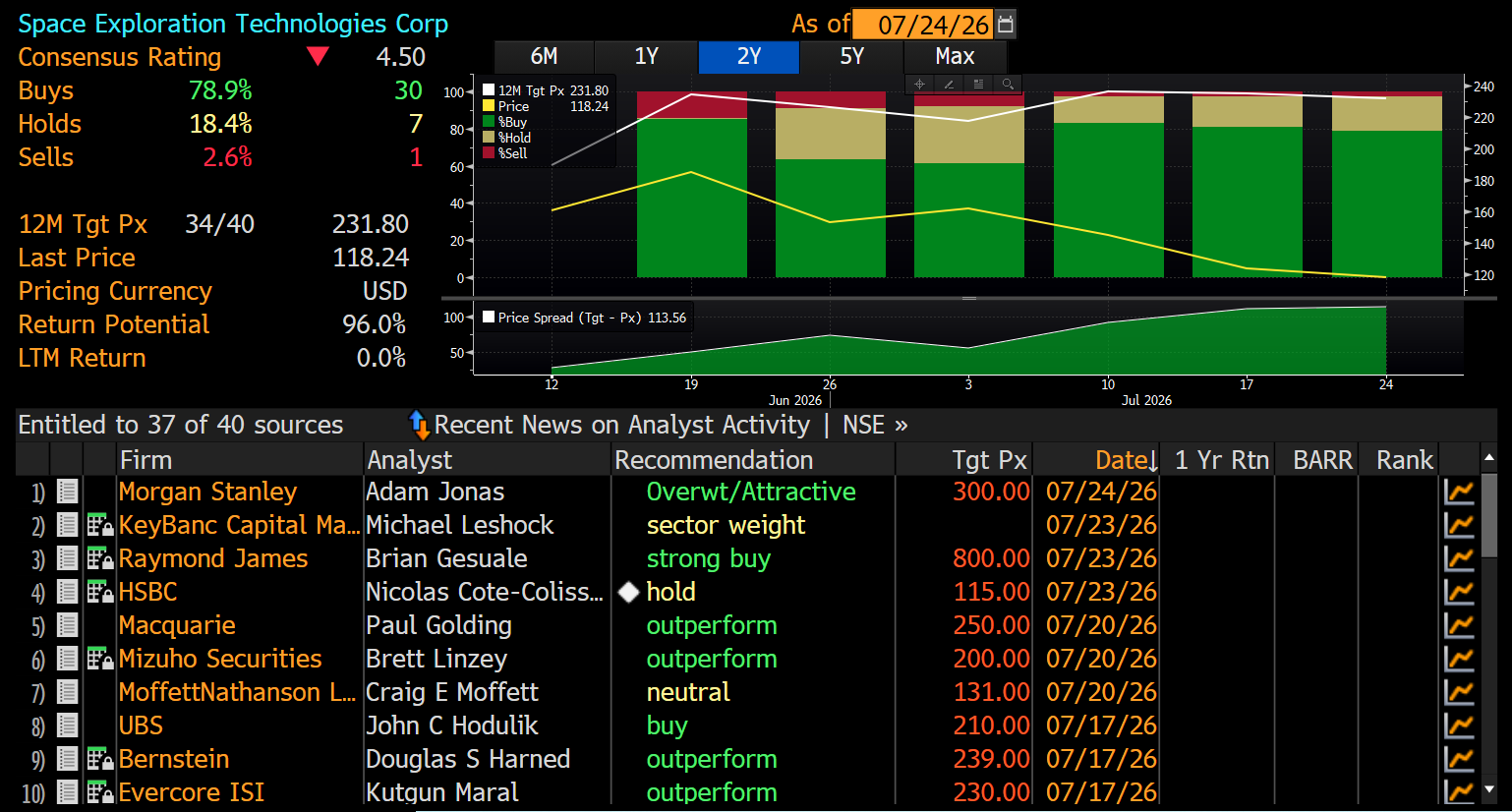Open Macquarie row chart icon
Screen dimensions: 1512x812
[x=1459, y=625]
